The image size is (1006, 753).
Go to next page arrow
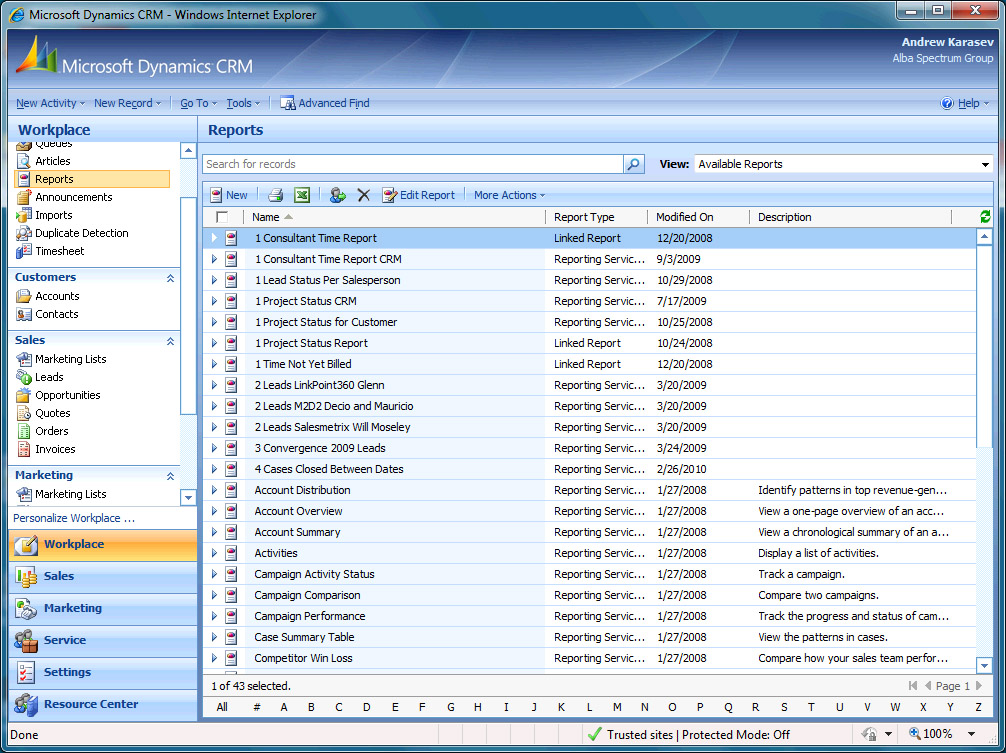pos(979,686)
